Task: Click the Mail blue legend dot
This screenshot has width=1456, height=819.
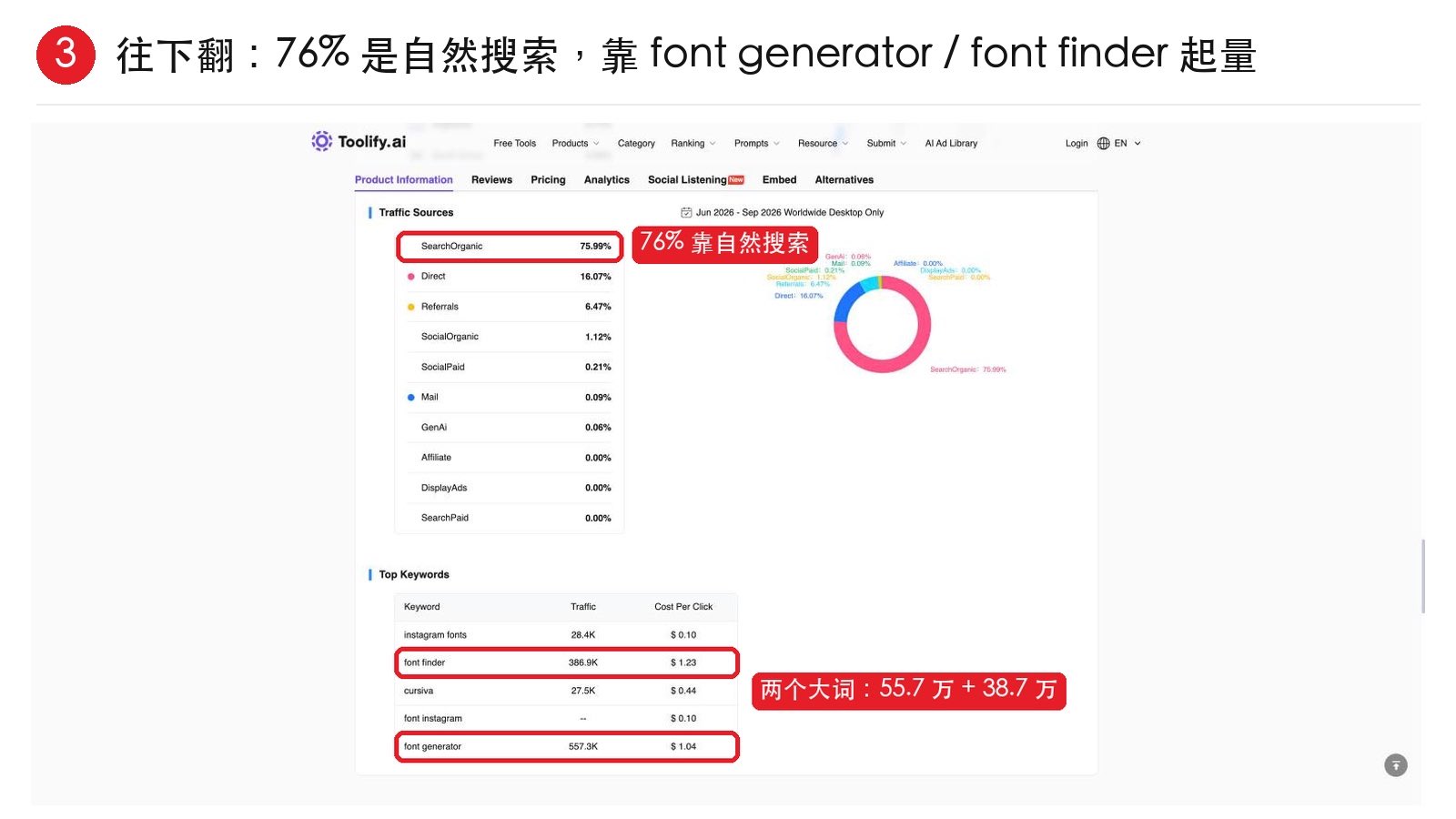Action: click(411, 398)
